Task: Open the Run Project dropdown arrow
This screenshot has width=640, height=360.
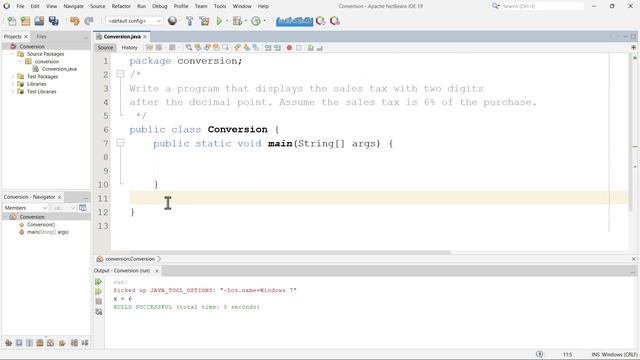Action: (x=227, y=21)
